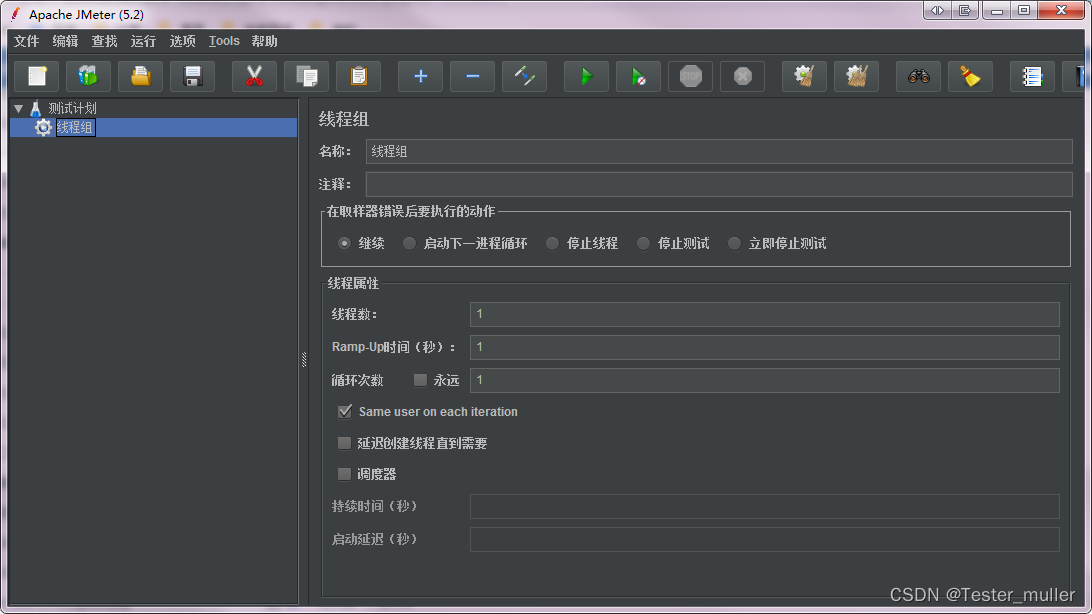The image size is (1092, 614).
Task: Click the JMeter feather title bar icon
Action: pos(15,14)
